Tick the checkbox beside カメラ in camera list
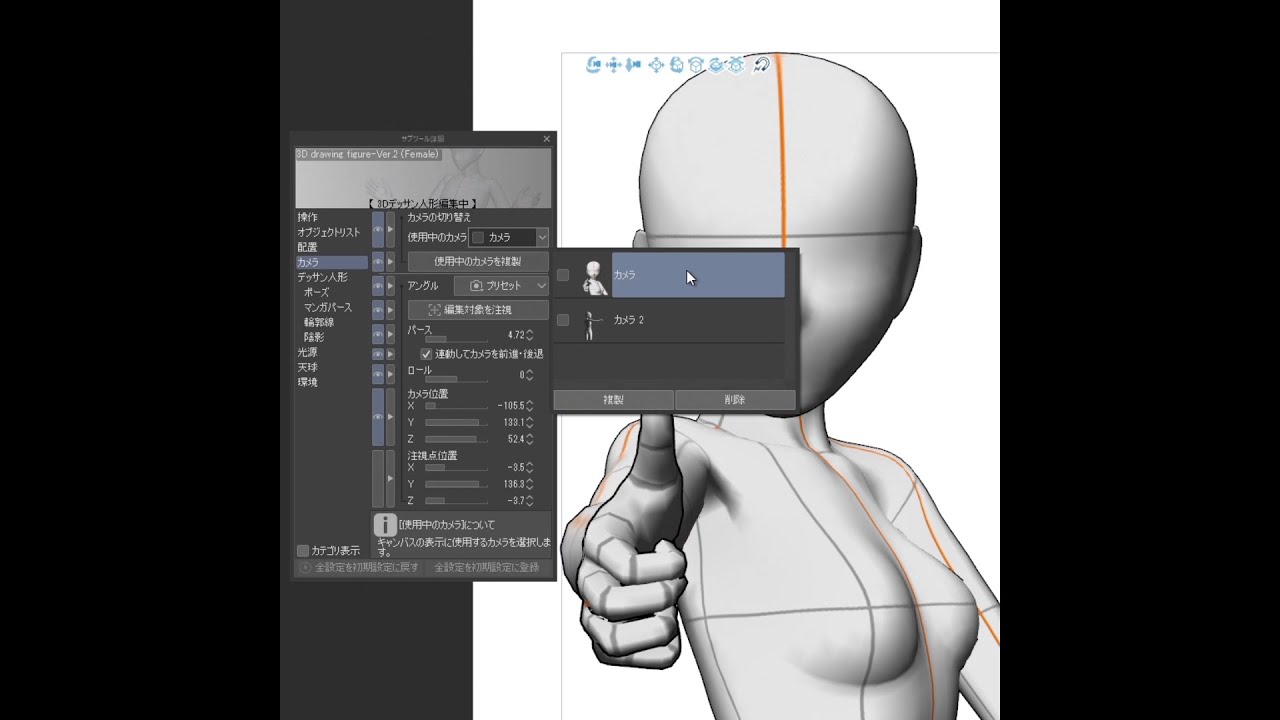1280x720 pixels. pos(563,275)
